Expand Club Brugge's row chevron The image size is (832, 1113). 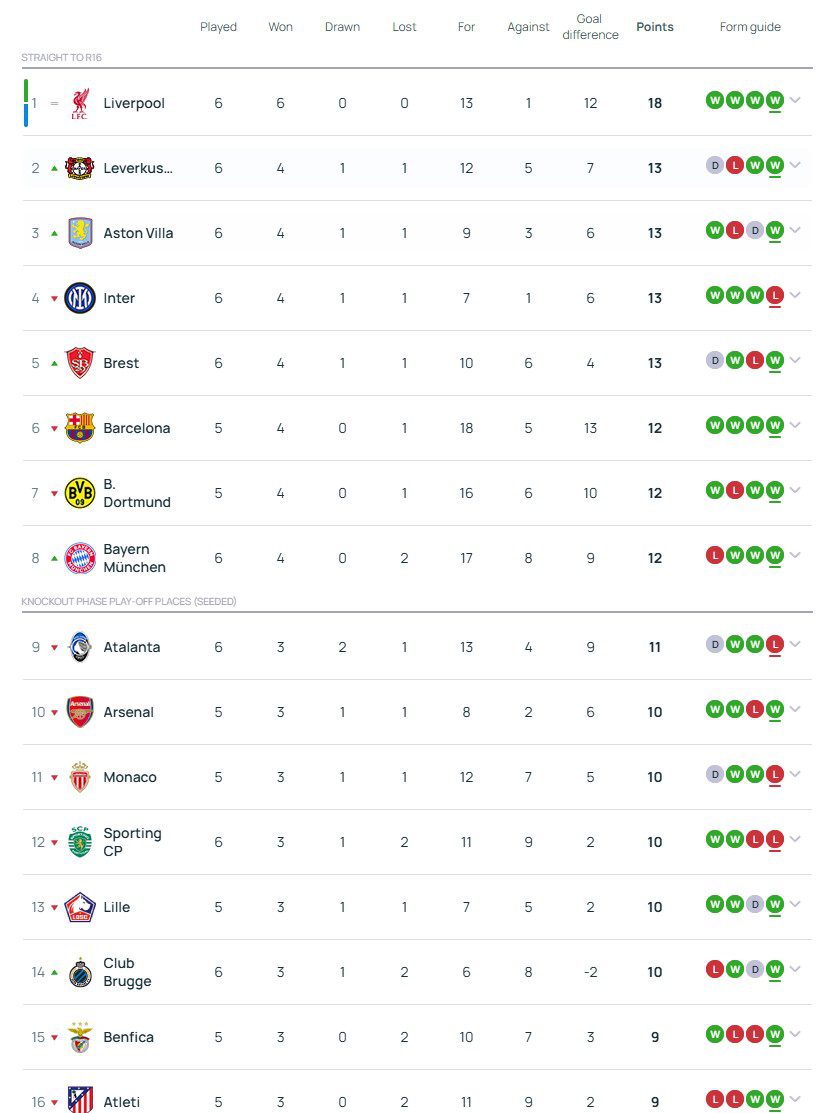[795, 969]
